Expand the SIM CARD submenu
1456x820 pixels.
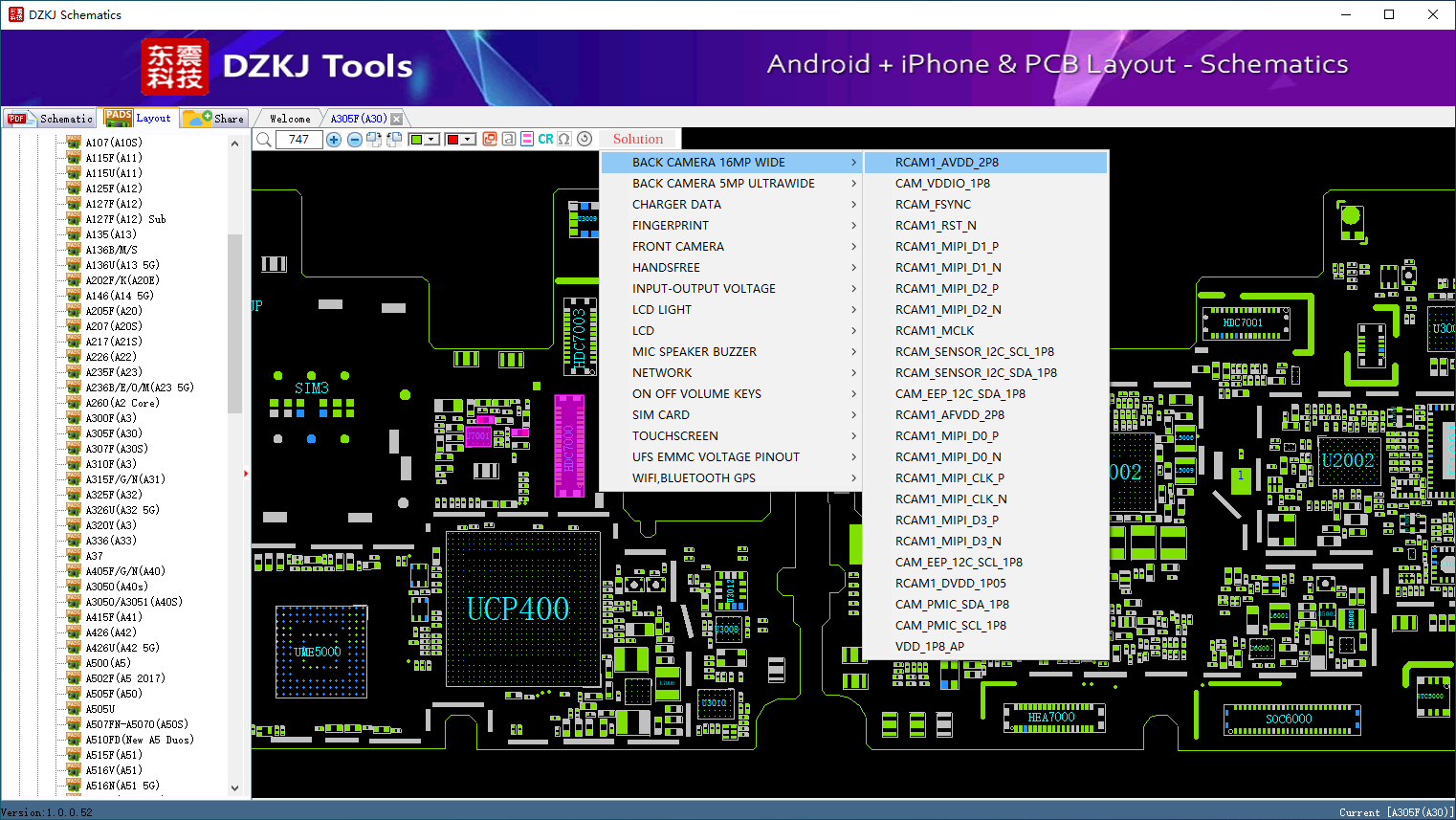point(732,415)
